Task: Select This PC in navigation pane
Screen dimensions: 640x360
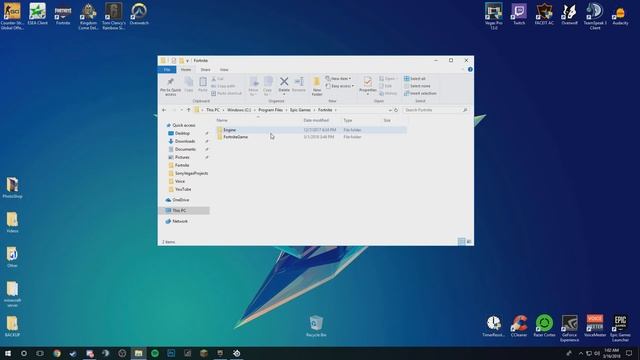Action: click(x=179, y=211)
